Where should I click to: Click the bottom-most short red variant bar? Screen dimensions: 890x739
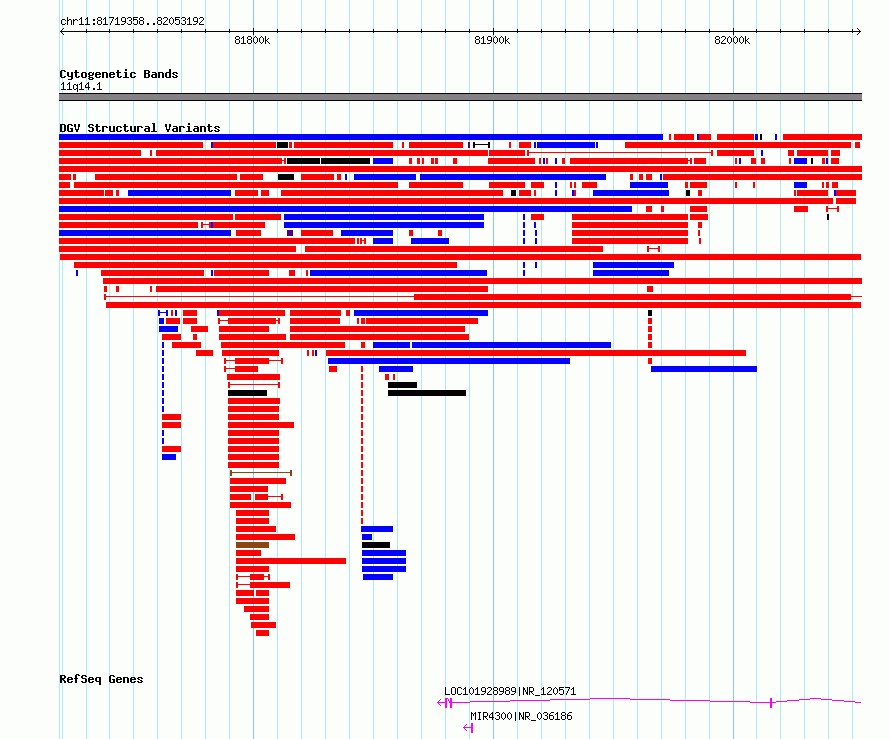click(x=262, y=633)
